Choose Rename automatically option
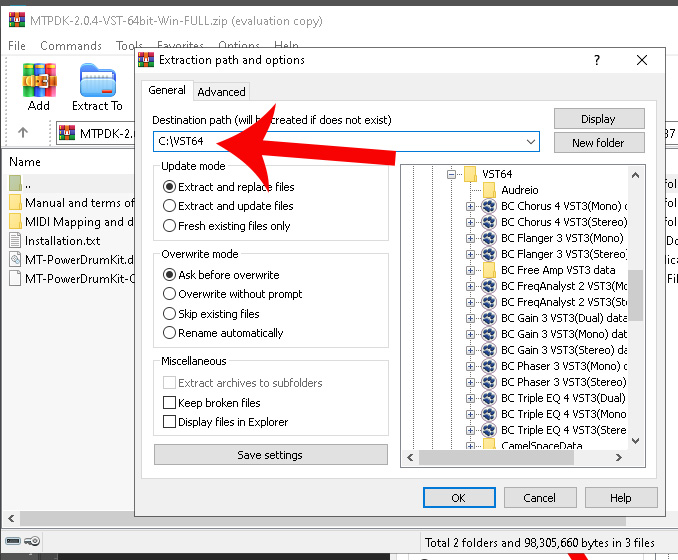 coord(170,333)
